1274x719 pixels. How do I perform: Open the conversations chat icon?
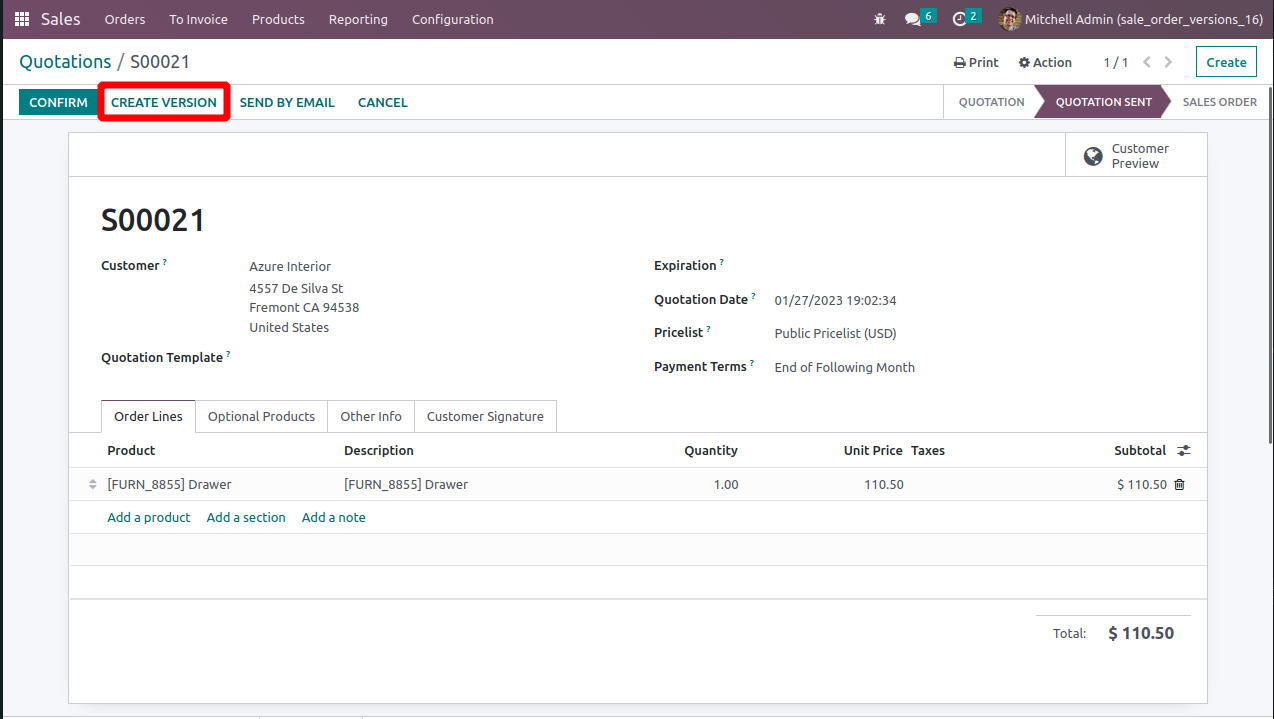(x=912, y=19)
